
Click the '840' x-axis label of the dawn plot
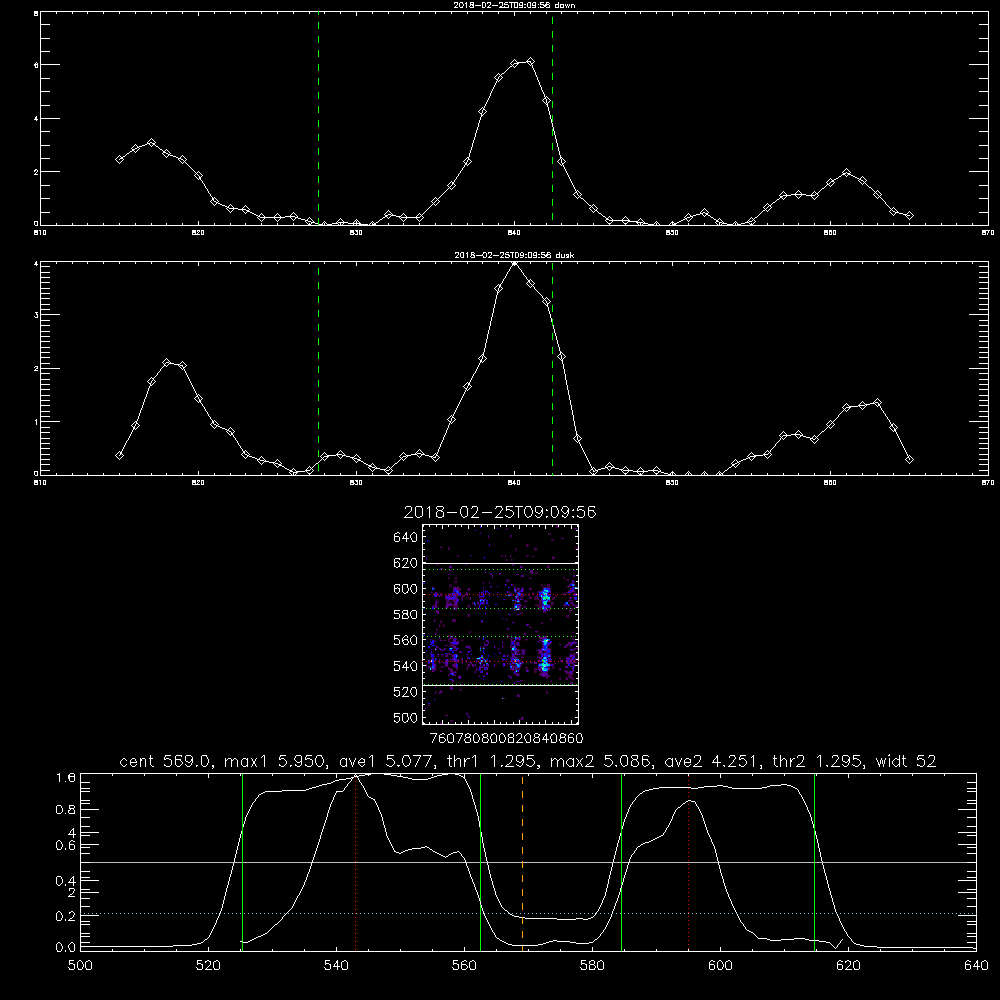(515, 233)
